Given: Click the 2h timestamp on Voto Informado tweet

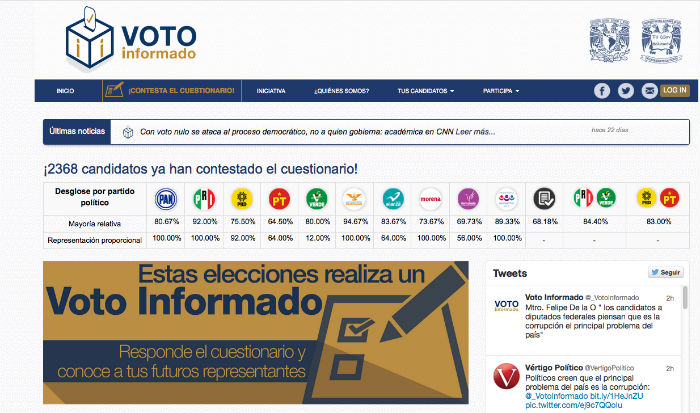Looking at the screenshot, I should 670,298.
